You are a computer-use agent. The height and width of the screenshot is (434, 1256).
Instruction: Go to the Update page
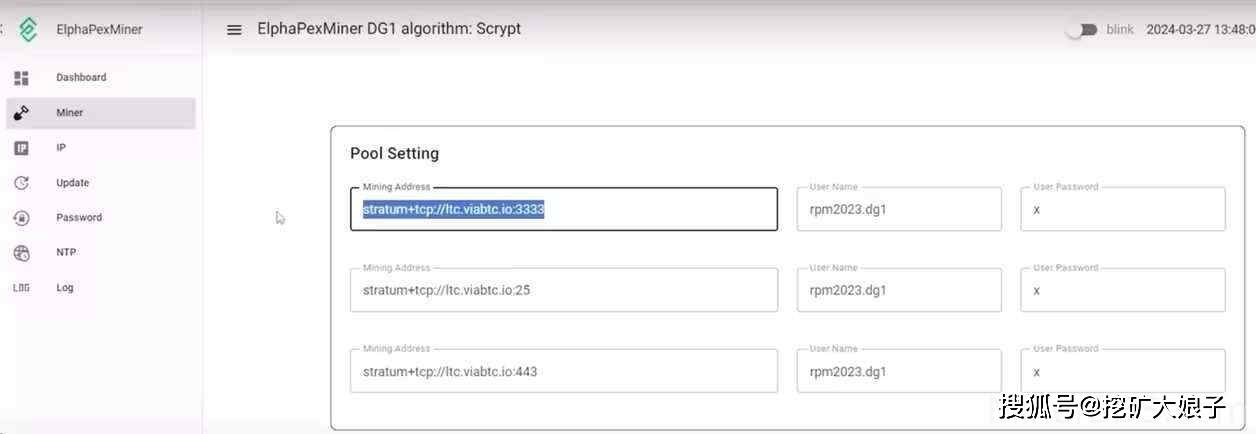(x=73, y=183)
